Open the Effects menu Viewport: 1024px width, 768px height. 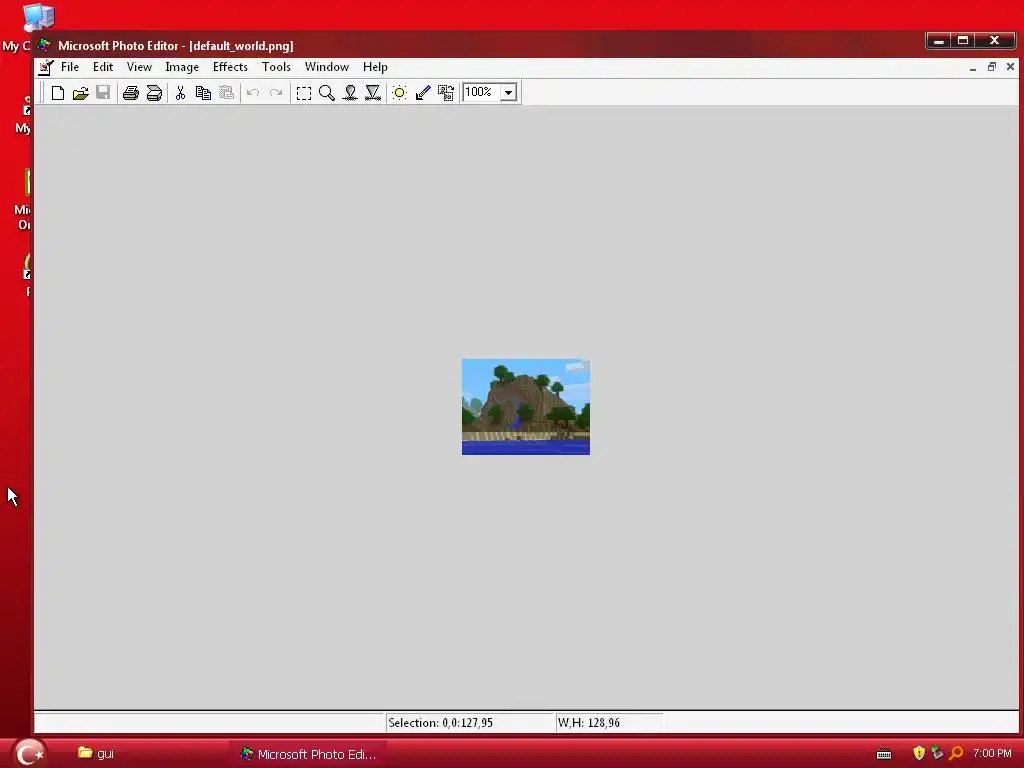230,67
